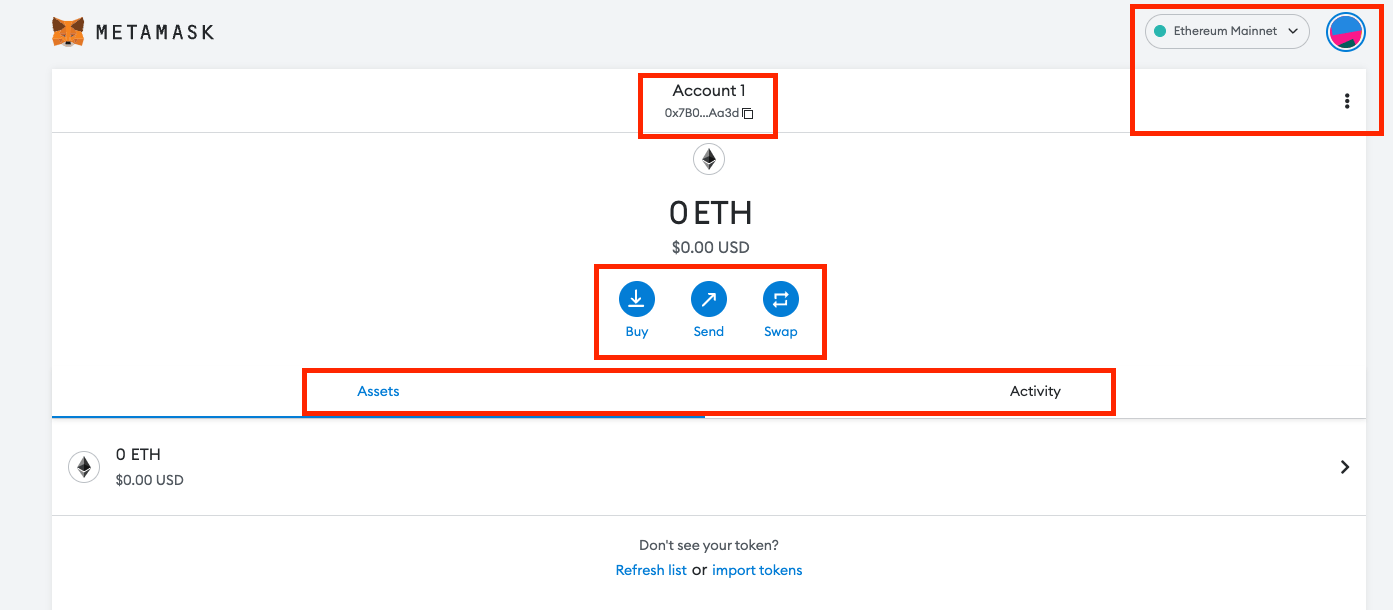Open the three-dot account options menu
This screenshot has width=1393, height=610.
(x=1347, y=101)
